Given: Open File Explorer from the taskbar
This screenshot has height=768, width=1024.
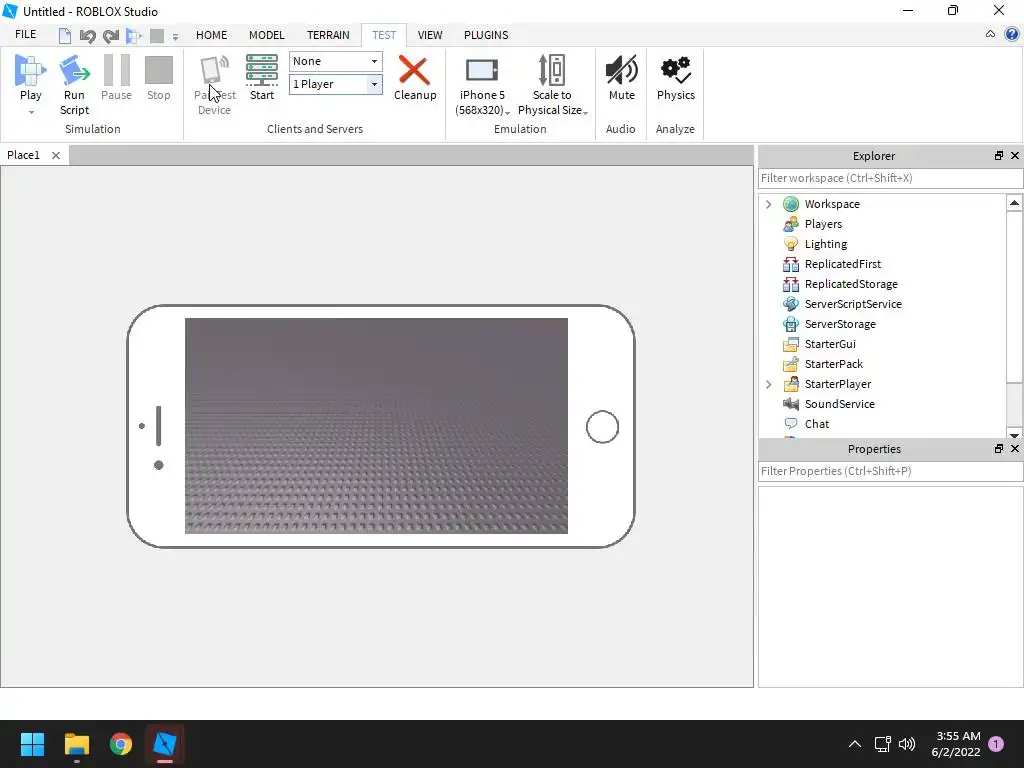Looking at the screenshot, I should (x=76, y=744).
